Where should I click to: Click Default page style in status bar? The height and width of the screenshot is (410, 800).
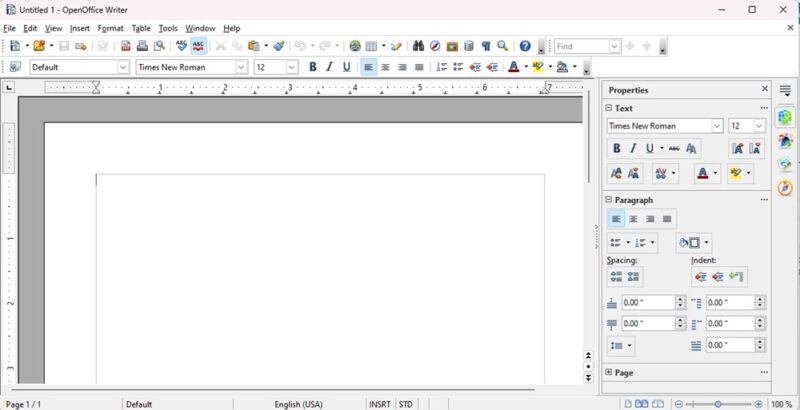click(139, 404)
